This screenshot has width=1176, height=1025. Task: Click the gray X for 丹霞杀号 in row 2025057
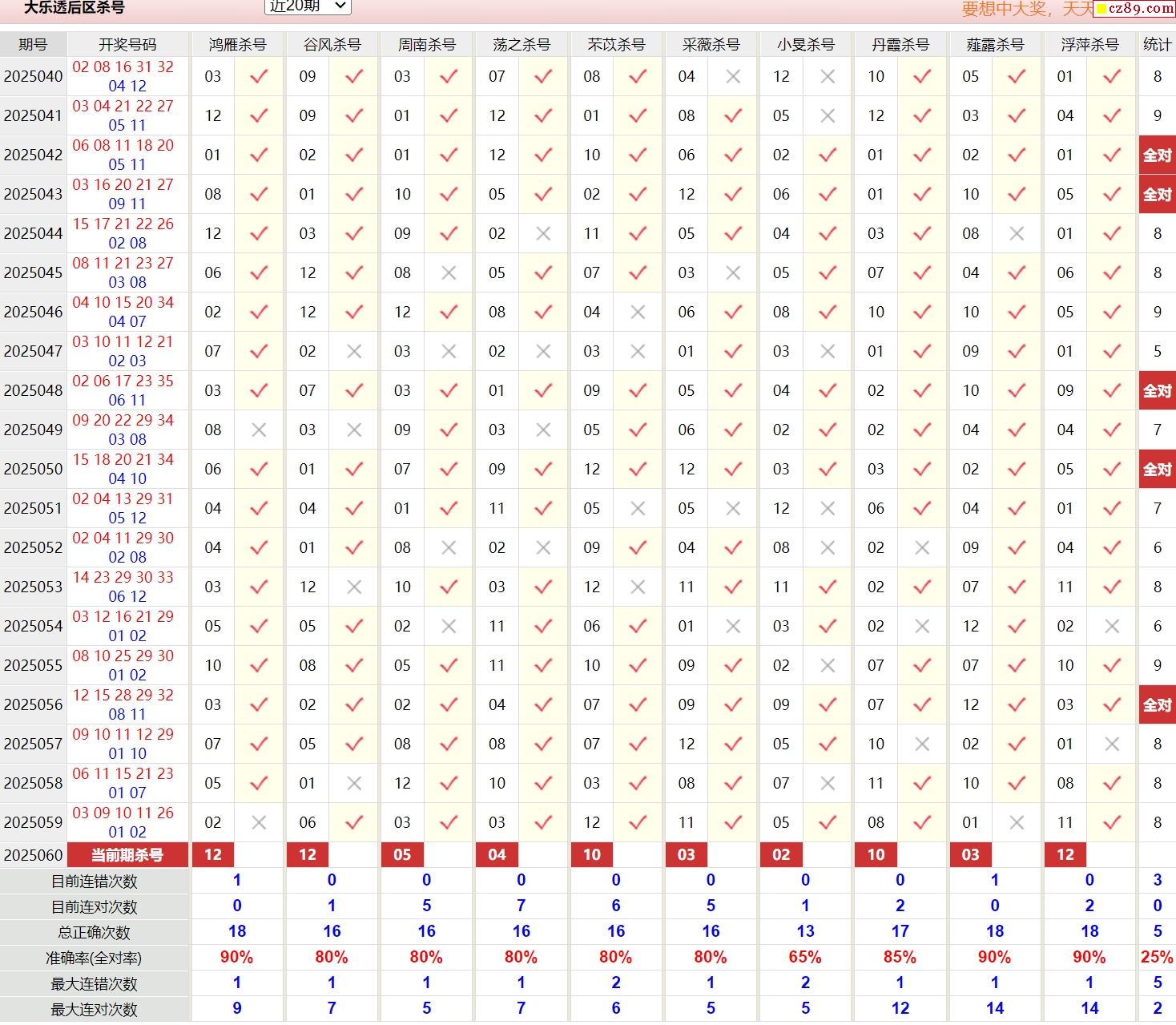coord(922,745)
